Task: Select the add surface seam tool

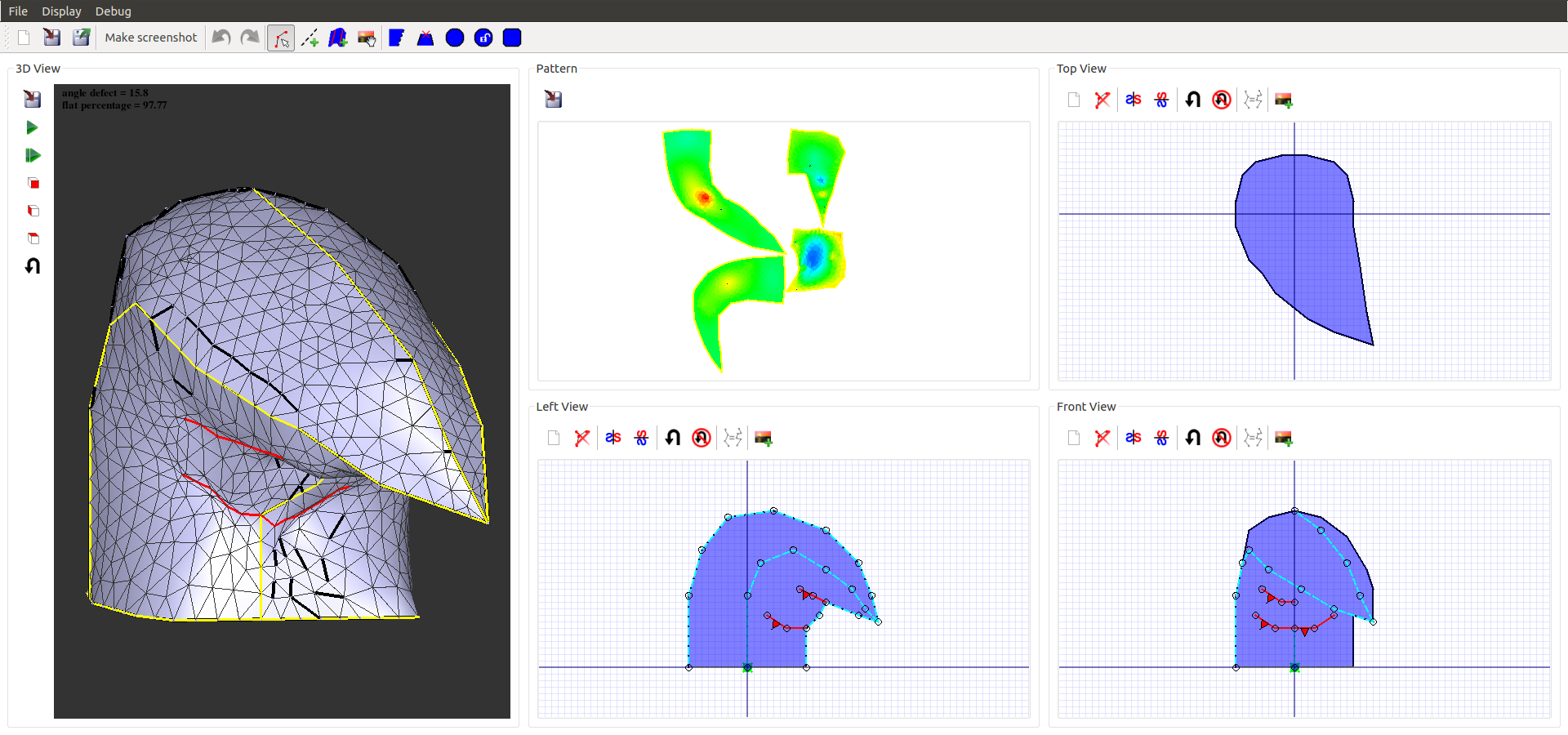Action: point(338,38)
